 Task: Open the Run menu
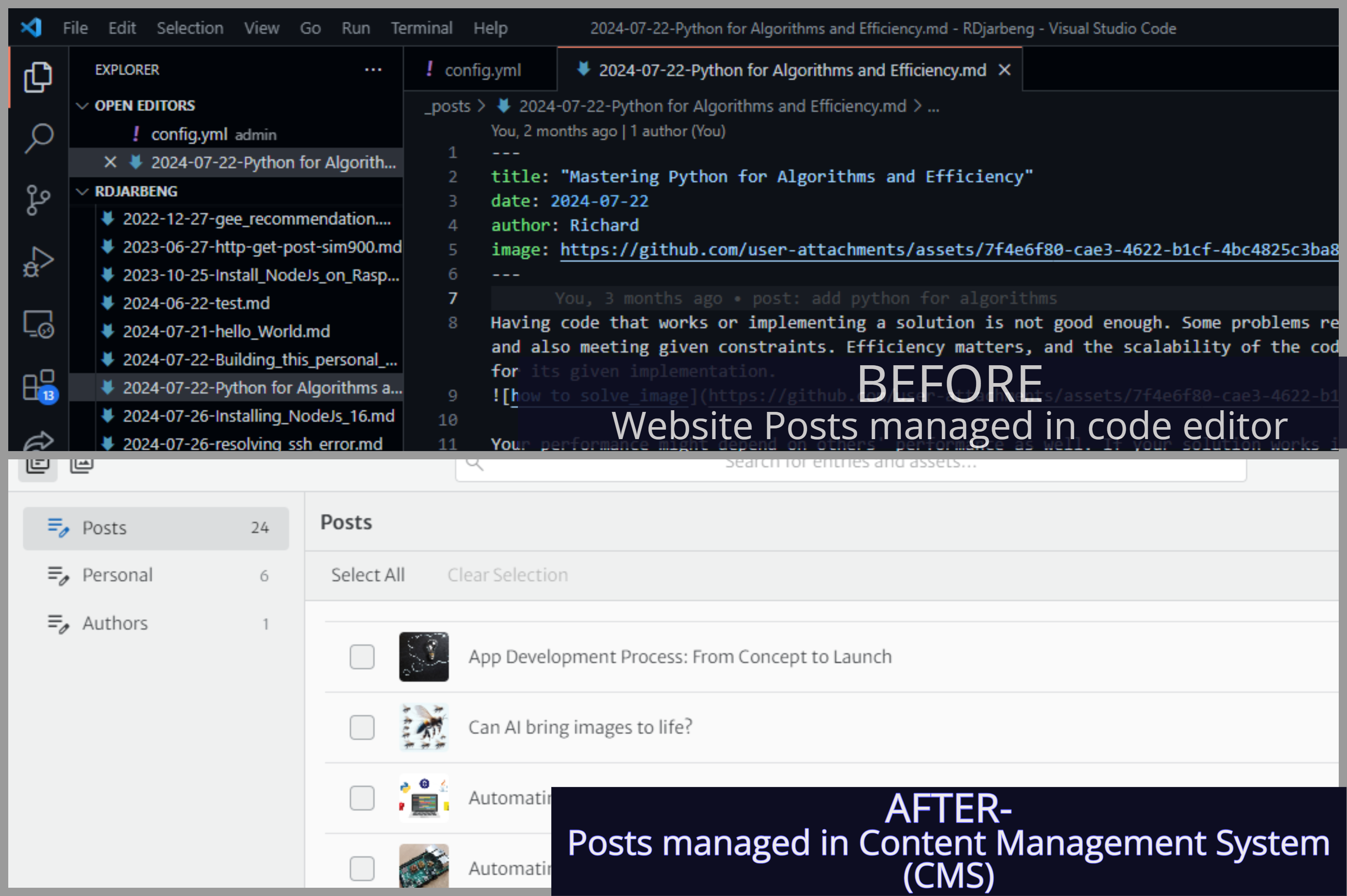(x=355, y=27)
